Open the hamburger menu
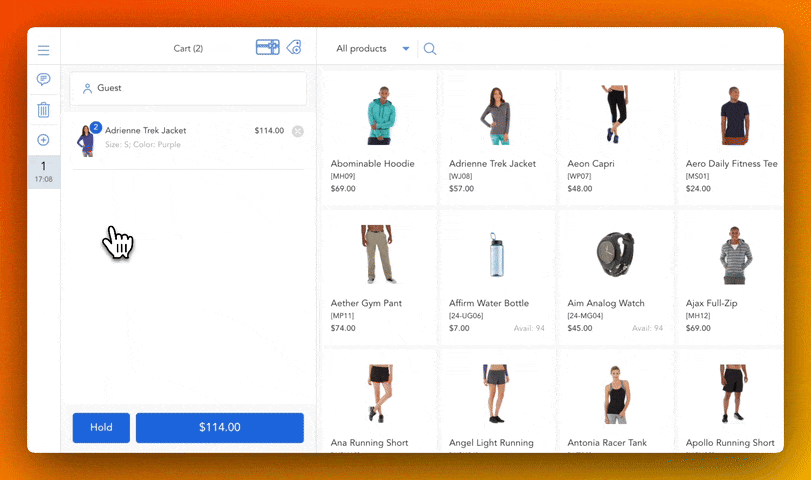The width and height of the screenshot is (811, 480). [44, 50]
